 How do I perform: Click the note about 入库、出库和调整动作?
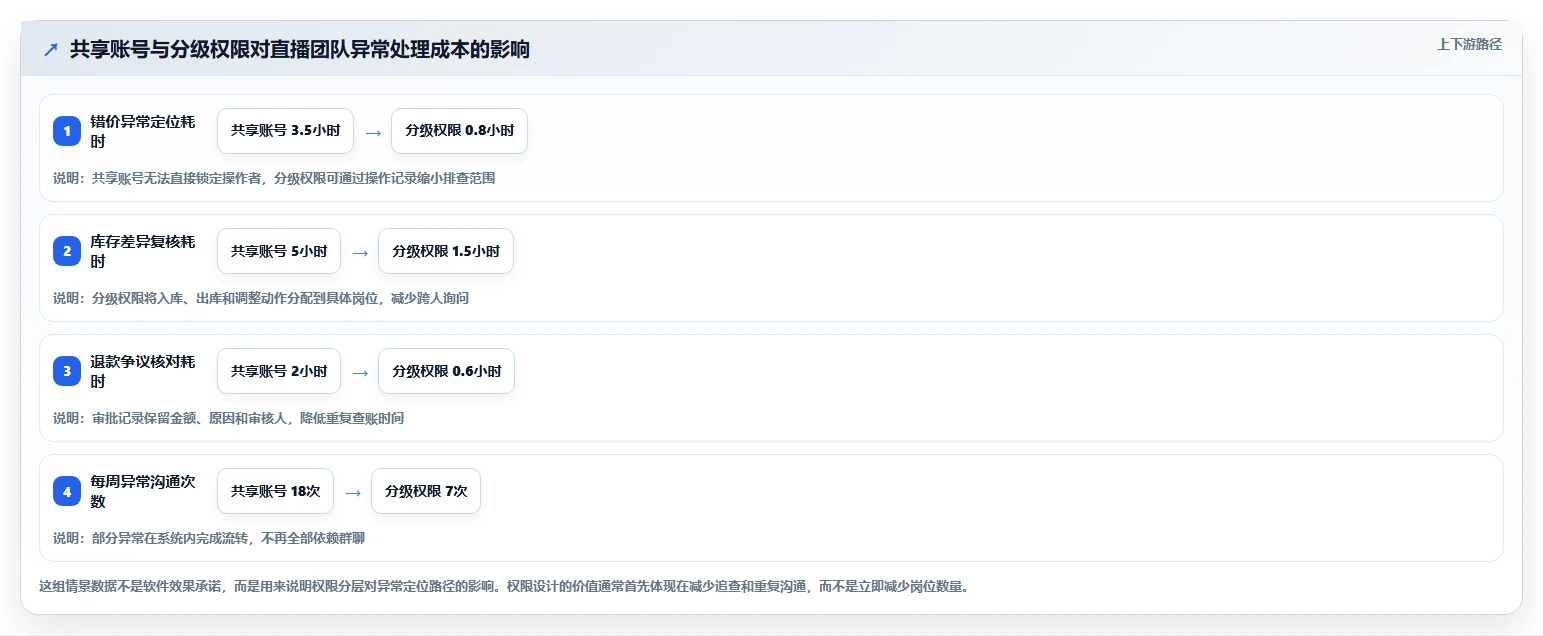(261, 298)
